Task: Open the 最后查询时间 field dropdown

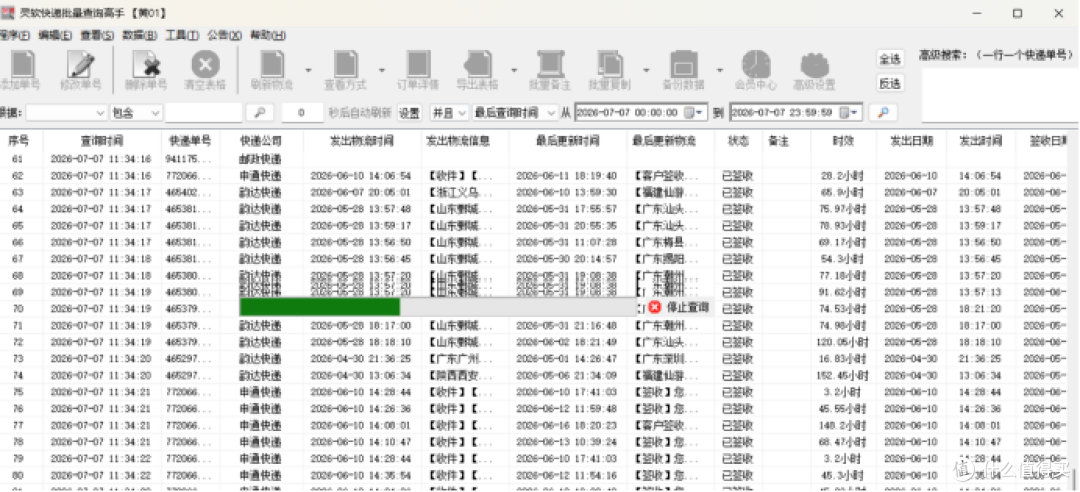Action: (x=515, y=112)
